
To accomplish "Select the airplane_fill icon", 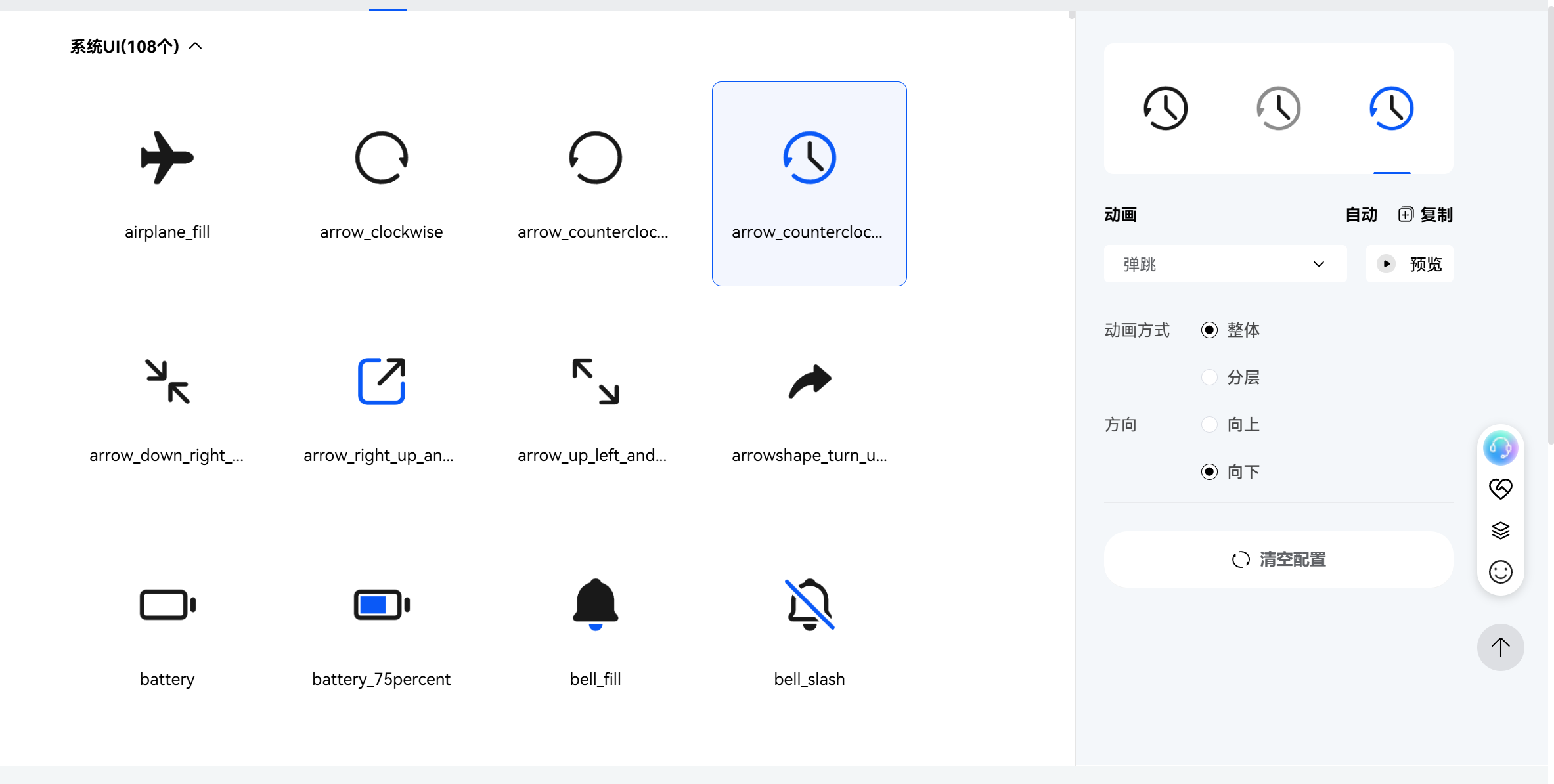I will 167,158.
